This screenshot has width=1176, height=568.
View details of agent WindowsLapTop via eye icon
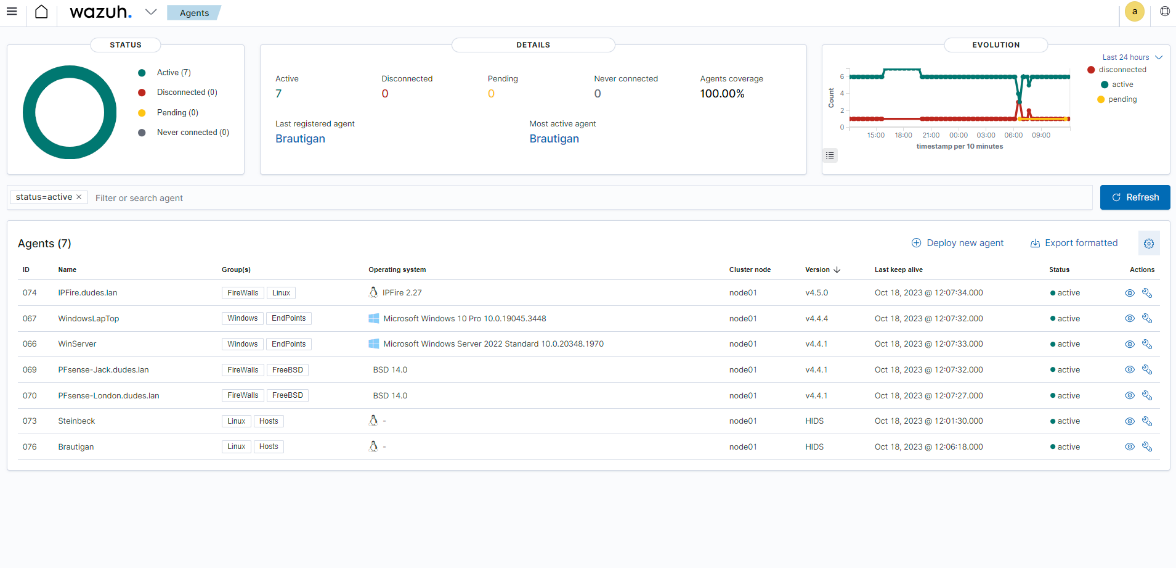point(1130,318)
